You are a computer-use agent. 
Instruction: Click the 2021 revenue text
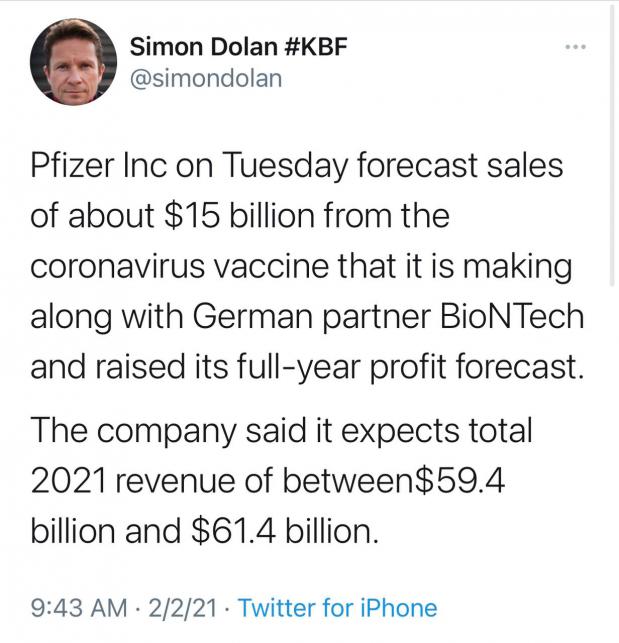click(151, 481)
